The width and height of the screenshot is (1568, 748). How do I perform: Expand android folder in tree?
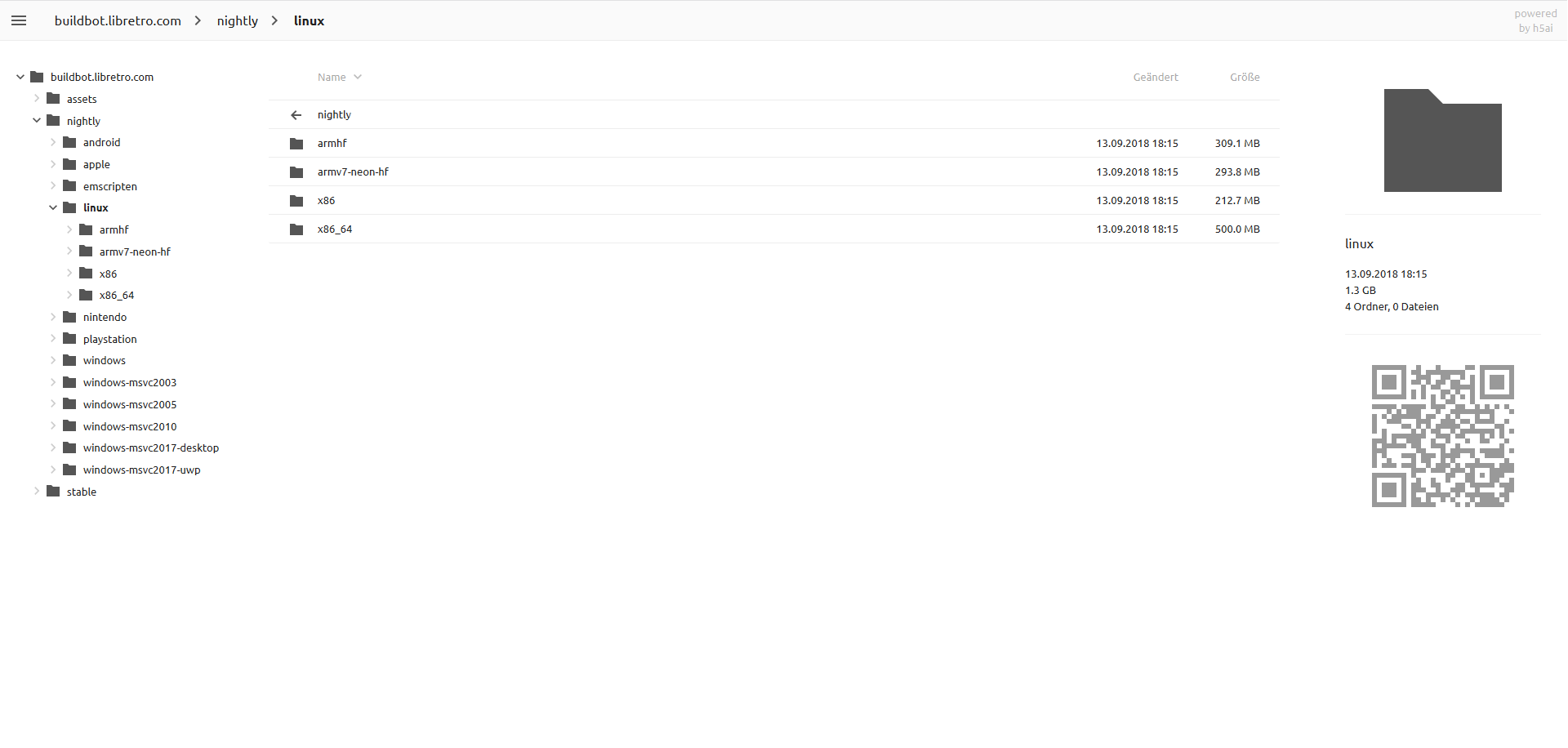tap(53, 142)
